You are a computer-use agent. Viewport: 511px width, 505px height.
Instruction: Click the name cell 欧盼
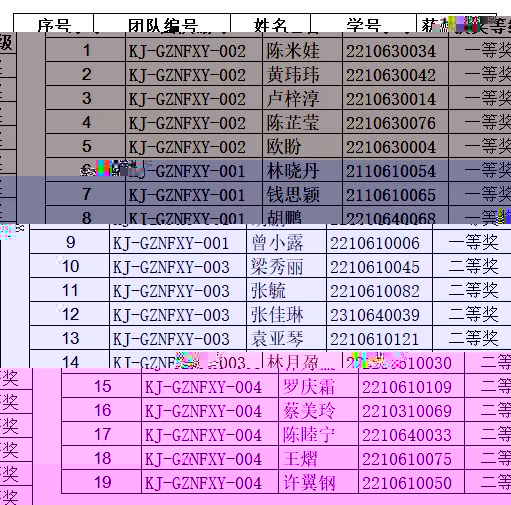tap(302, 146)
